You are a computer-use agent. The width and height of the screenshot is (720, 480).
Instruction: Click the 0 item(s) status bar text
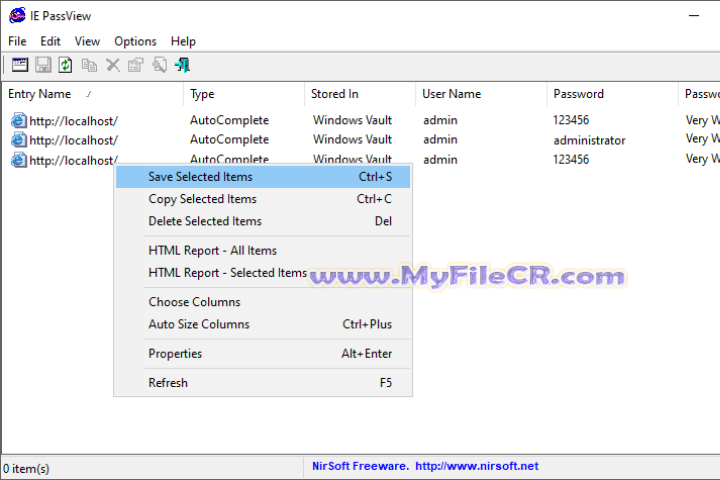point(26,469)
